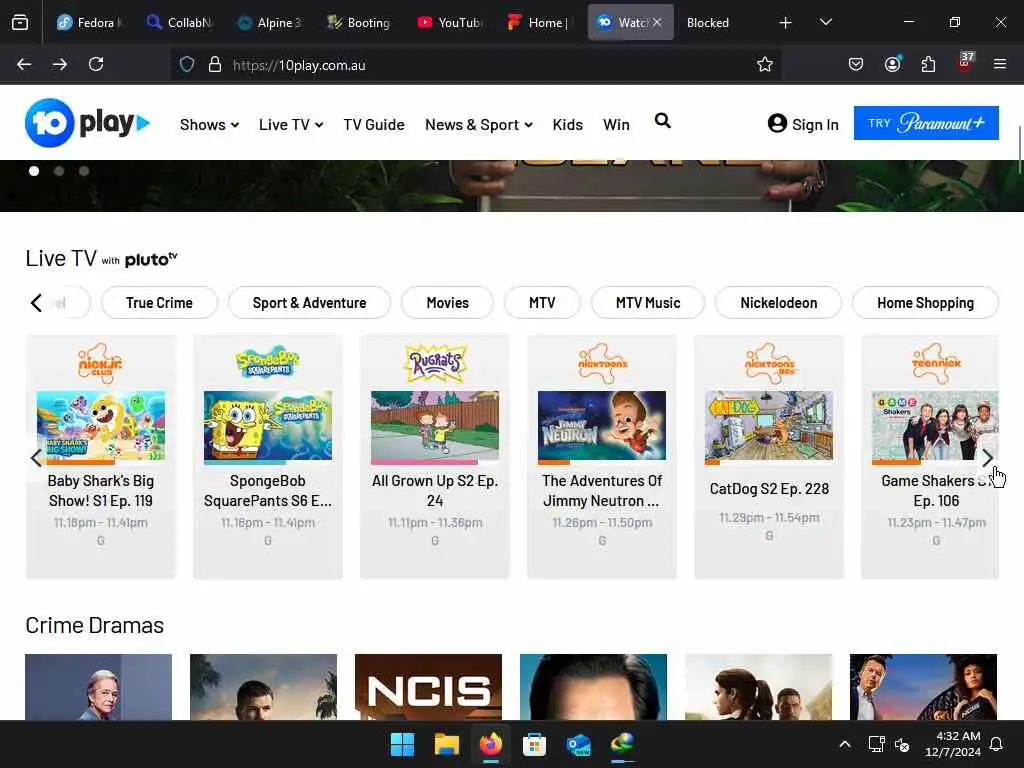
Task: Show previous Live TV channel cards
Action: [36, 458]
